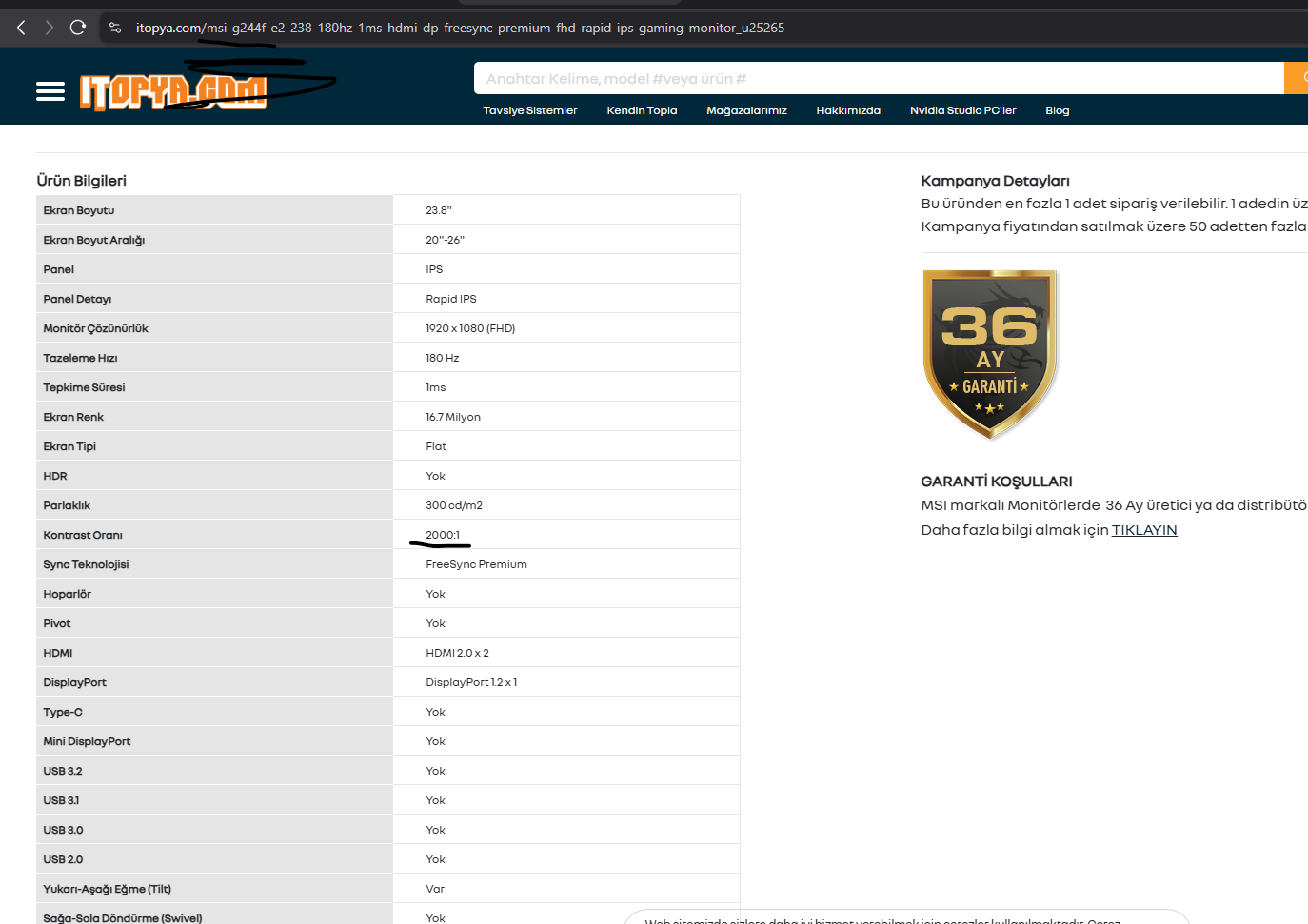Focus the Anahtar Kelime search field
This screenshot has height=924, width=1308.
point(879,78)
